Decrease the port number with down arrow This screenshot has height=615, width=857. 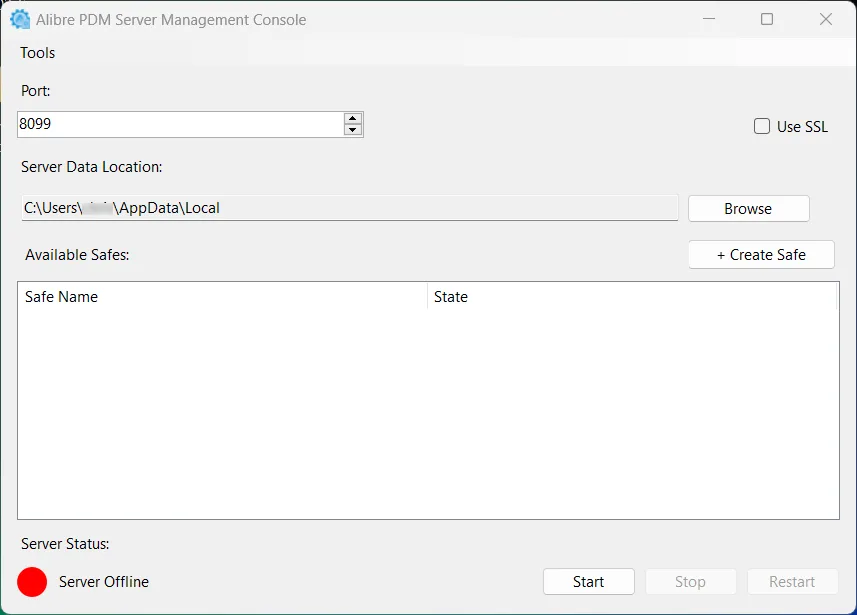[353, 130]
